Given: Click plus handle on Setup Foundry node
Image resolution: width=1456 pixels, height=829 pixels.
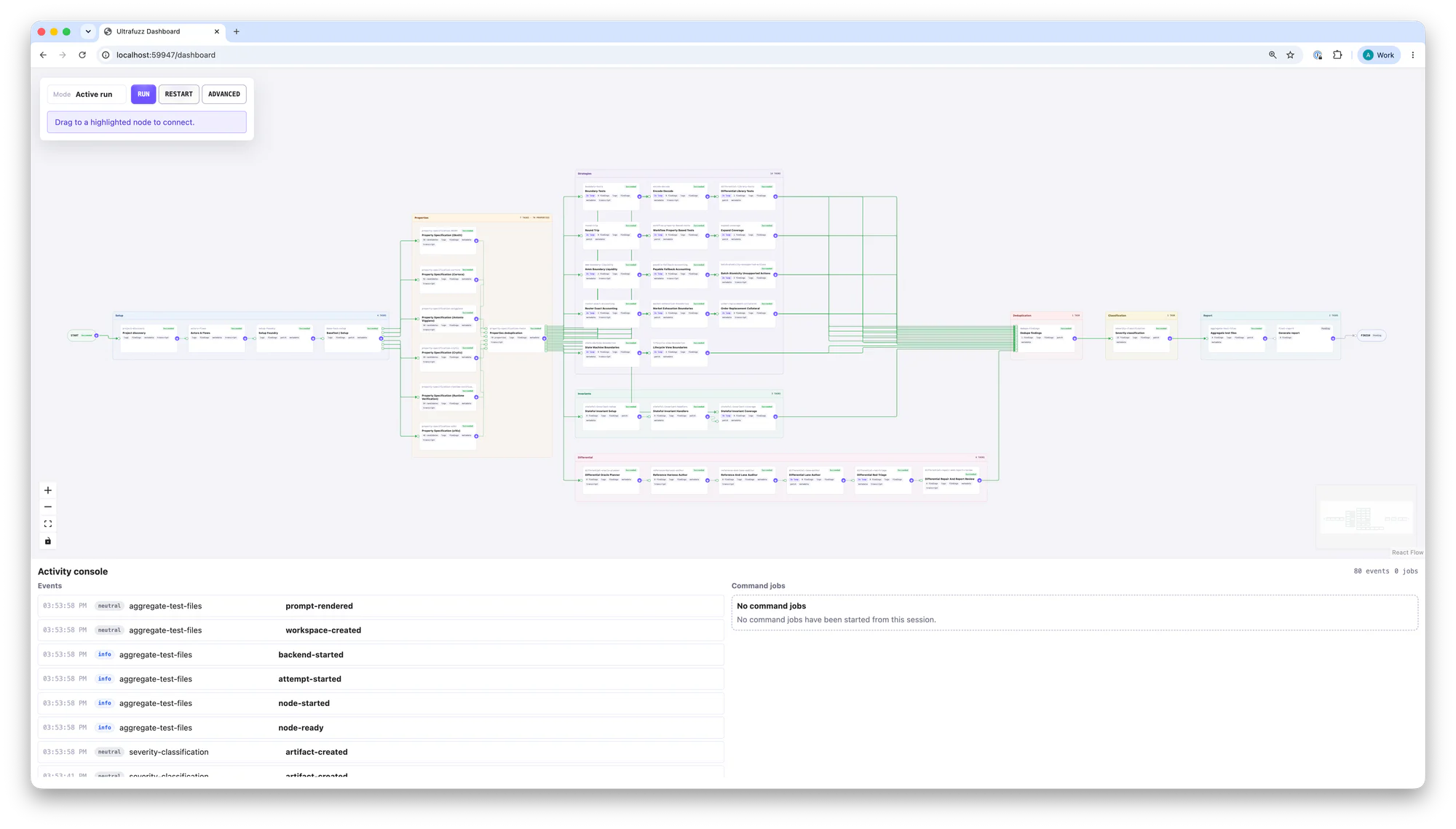Looking at the screenshot, I should (313, 338).
